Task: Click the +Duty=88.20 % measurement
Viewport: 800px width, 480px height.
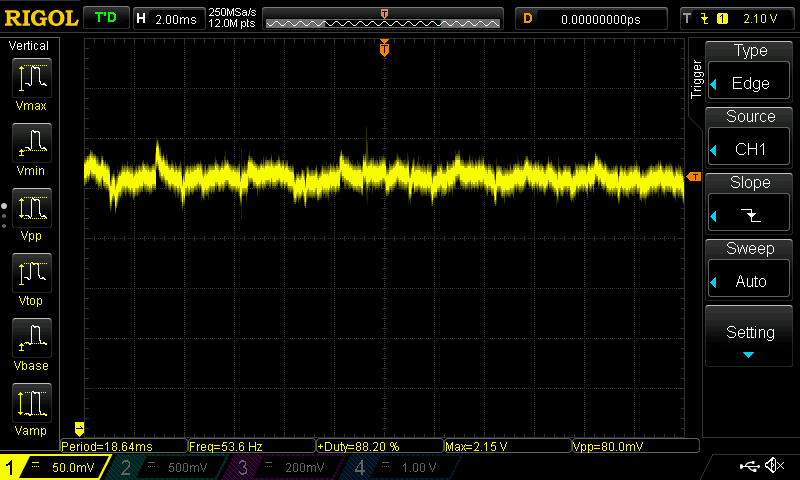Action: pos(380,446)
